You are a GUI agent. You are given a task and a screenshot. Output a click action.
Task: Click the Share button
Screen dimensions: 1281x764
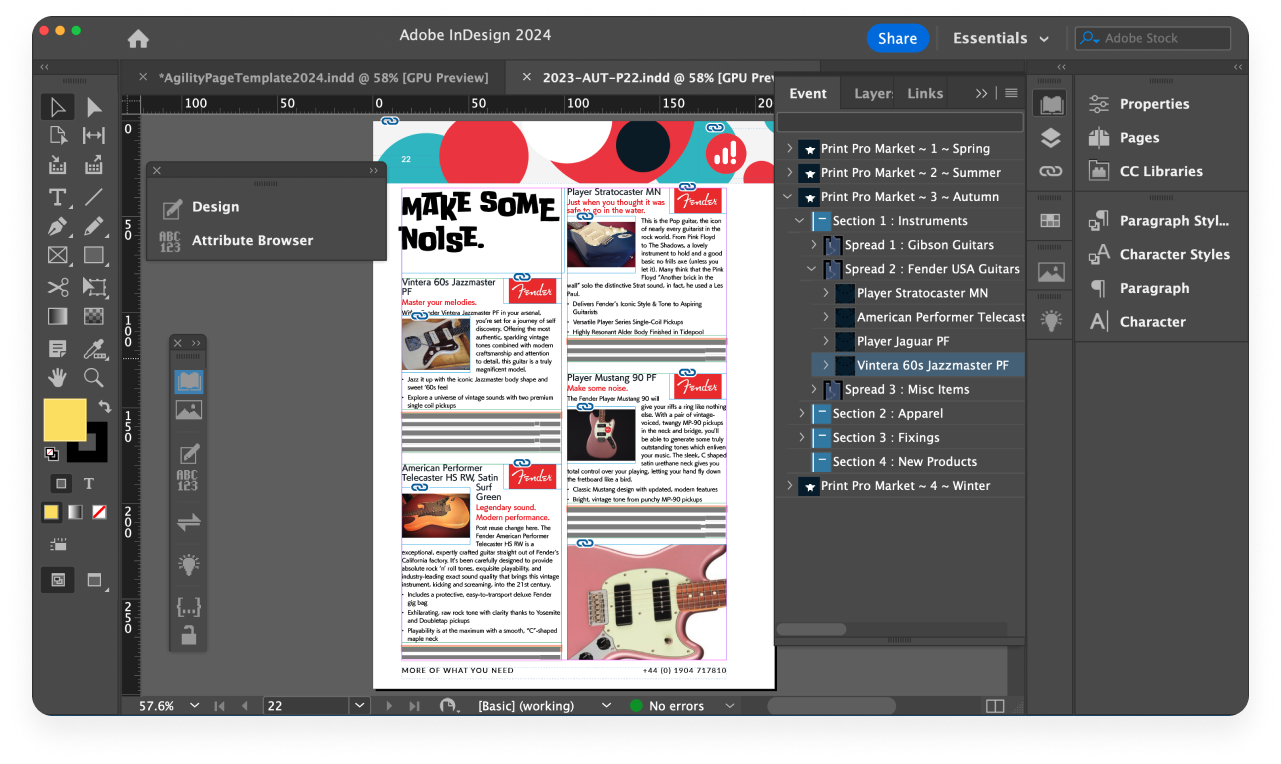(897, 38)
